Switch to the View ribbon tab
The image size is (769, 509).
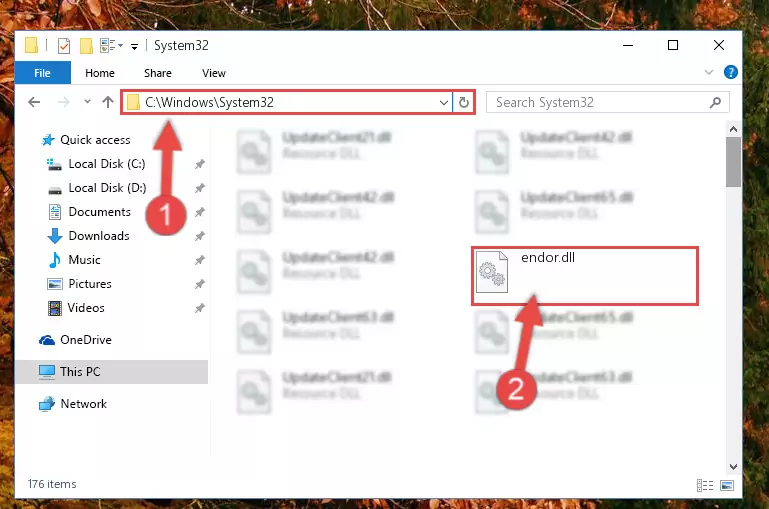(214, 73)
